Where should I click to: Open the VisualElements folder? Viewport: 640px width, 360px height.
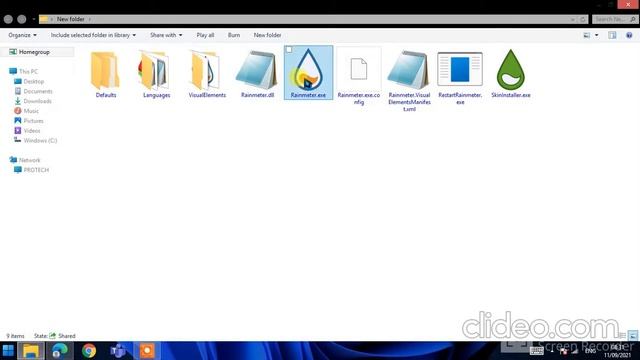[207, 75]
